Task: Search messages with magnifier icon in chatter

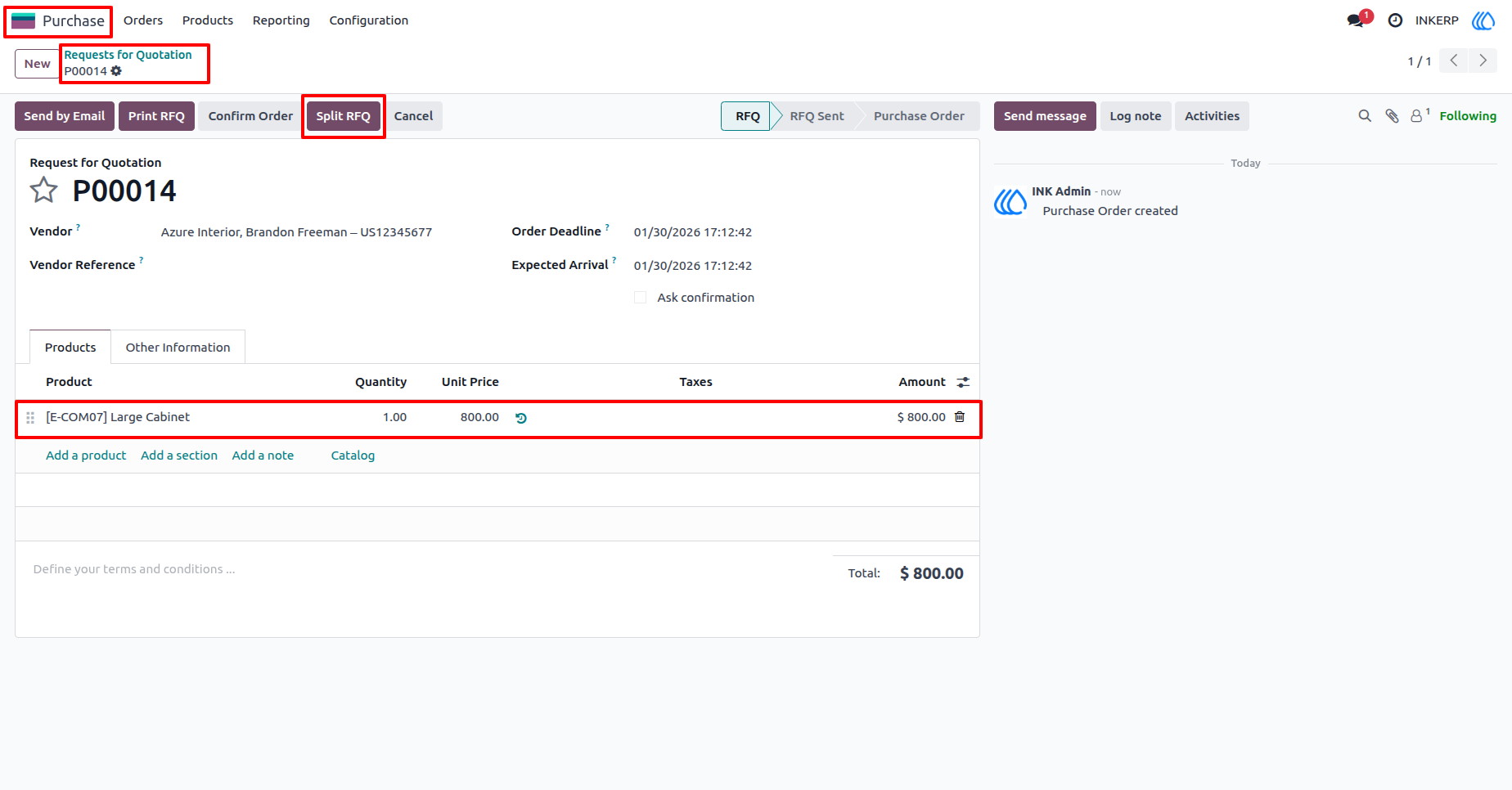Action: click(1365, 116)
